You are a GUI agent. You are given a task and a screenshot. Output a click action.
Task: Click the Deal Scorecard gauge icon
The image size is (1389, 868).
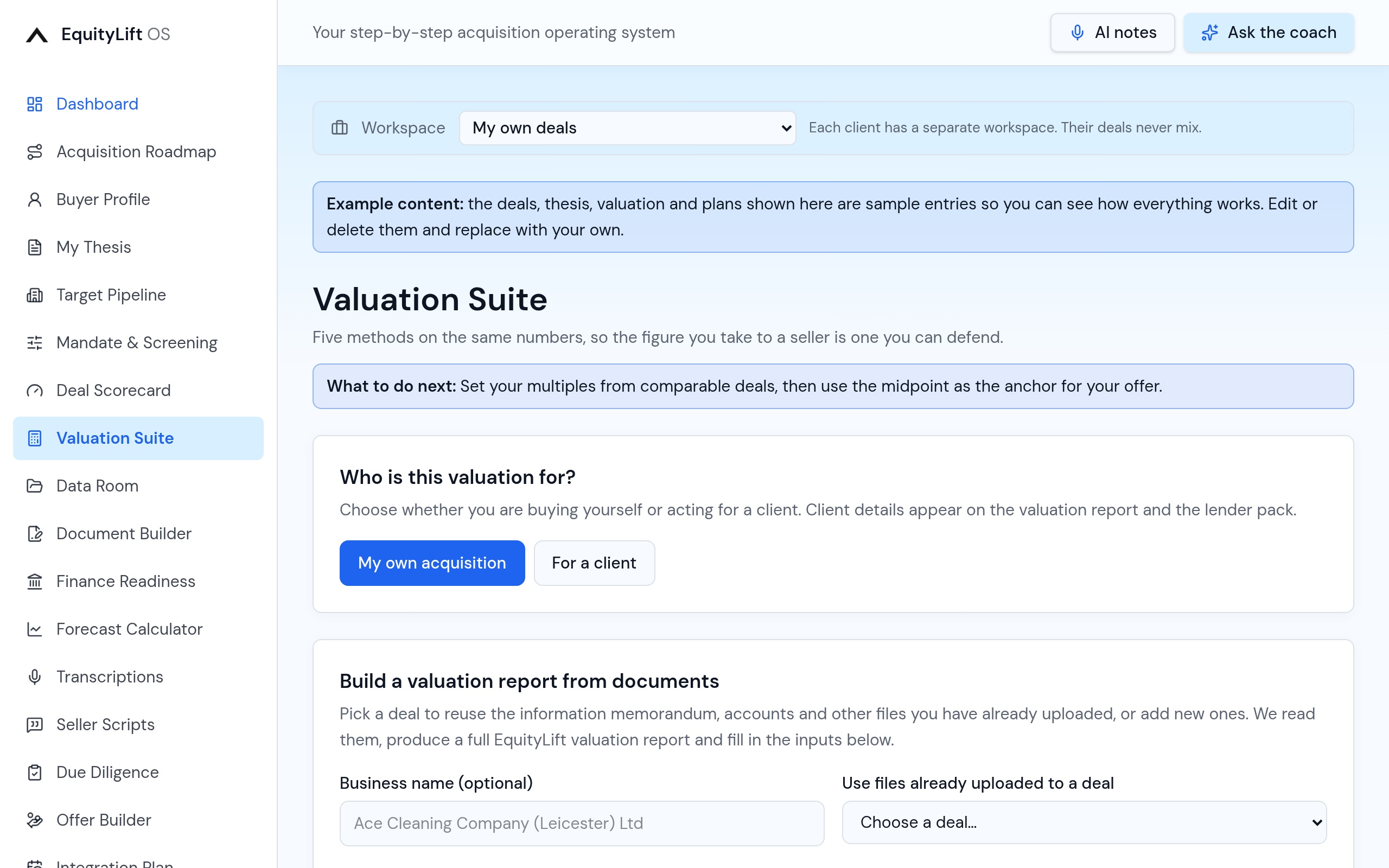[x=34, y=391]
